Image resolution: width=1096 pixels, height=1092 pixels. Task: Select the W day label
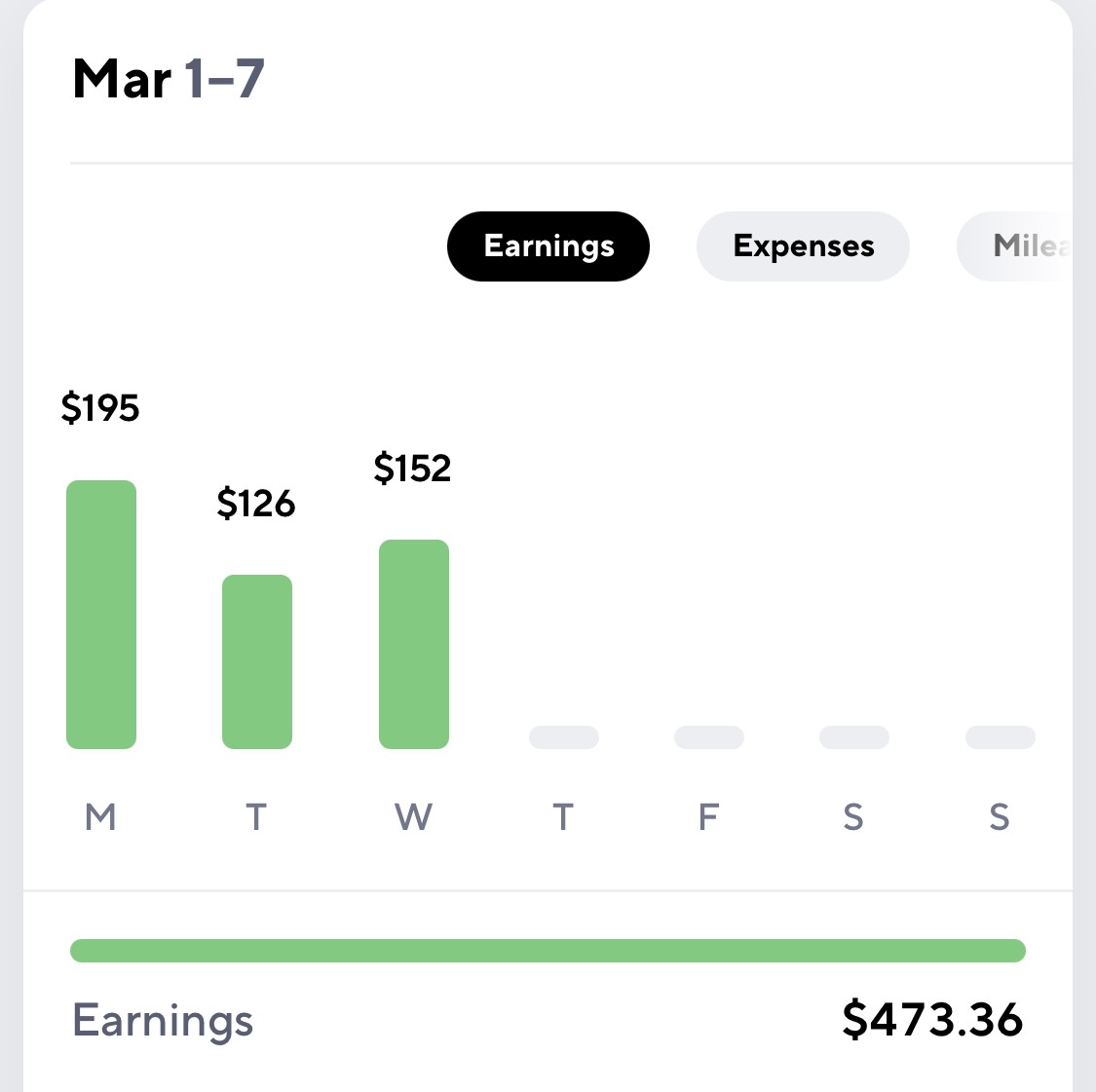(414, 816)
